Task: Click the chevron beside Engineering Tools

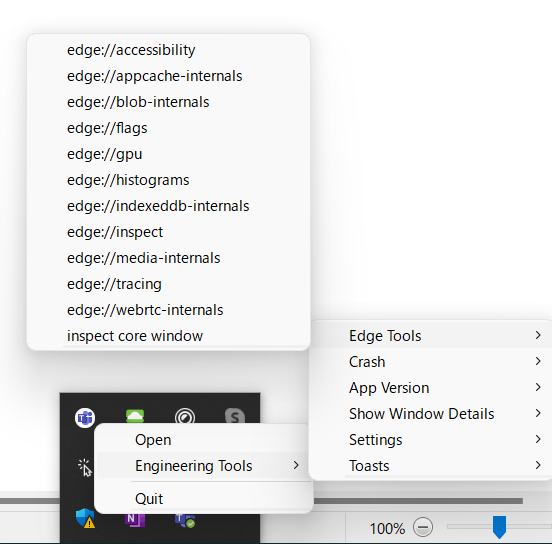Action: 296,465
